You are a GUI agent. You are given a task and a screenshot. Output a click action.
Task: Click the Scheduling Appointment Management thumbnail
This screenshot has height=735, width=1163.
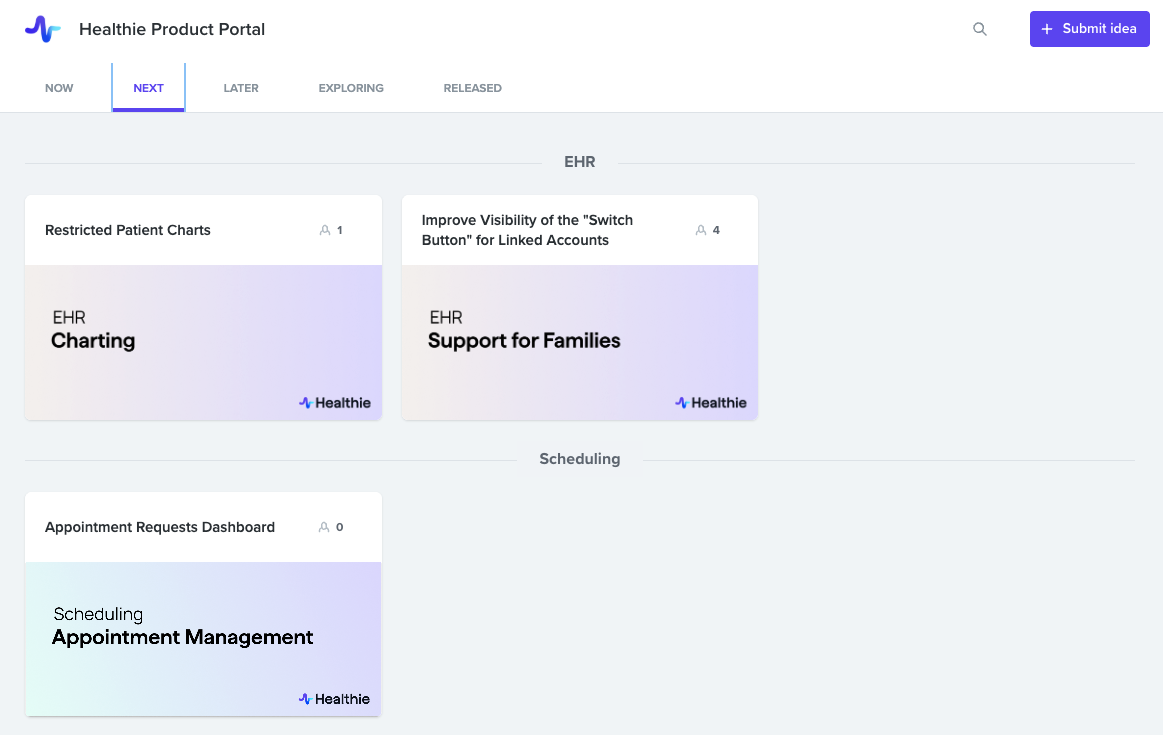(203, 638)
